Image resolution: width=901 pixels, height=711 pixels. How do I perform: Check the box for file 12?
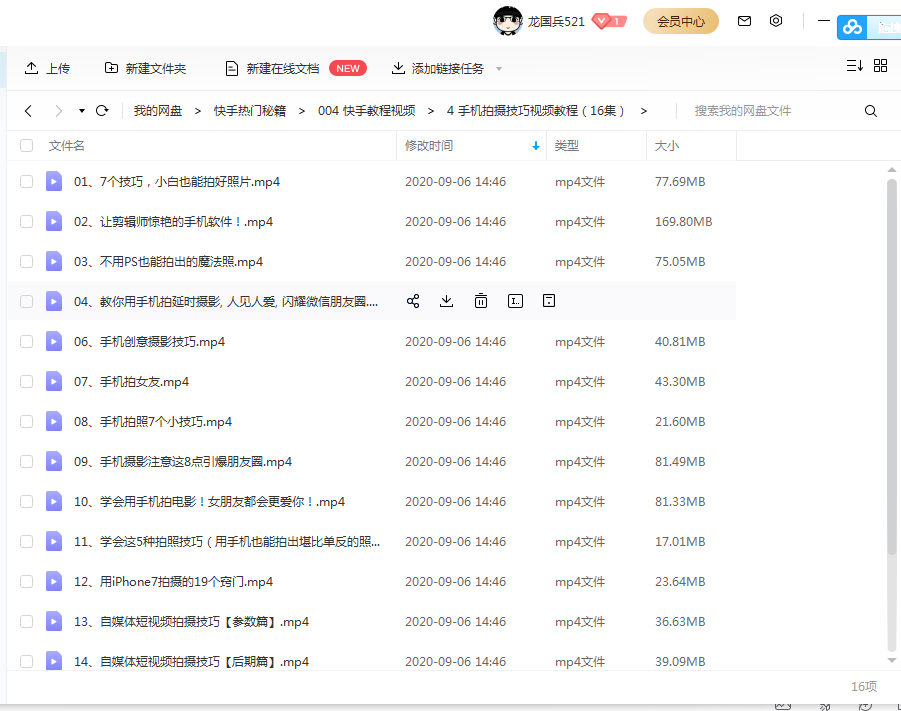click(x=26, y=581)
